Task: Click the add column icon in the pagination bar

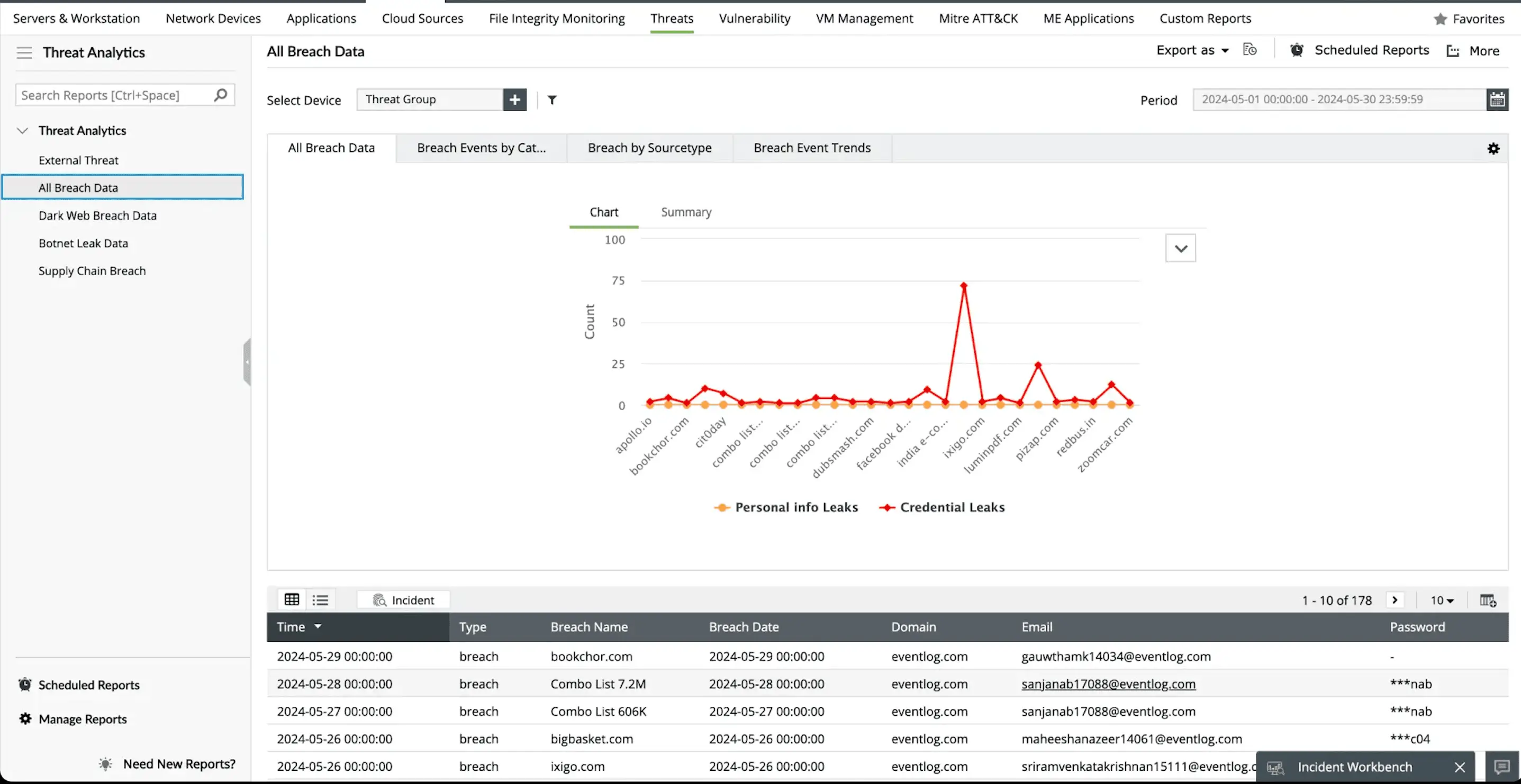Action: [x=1487, y=600]
